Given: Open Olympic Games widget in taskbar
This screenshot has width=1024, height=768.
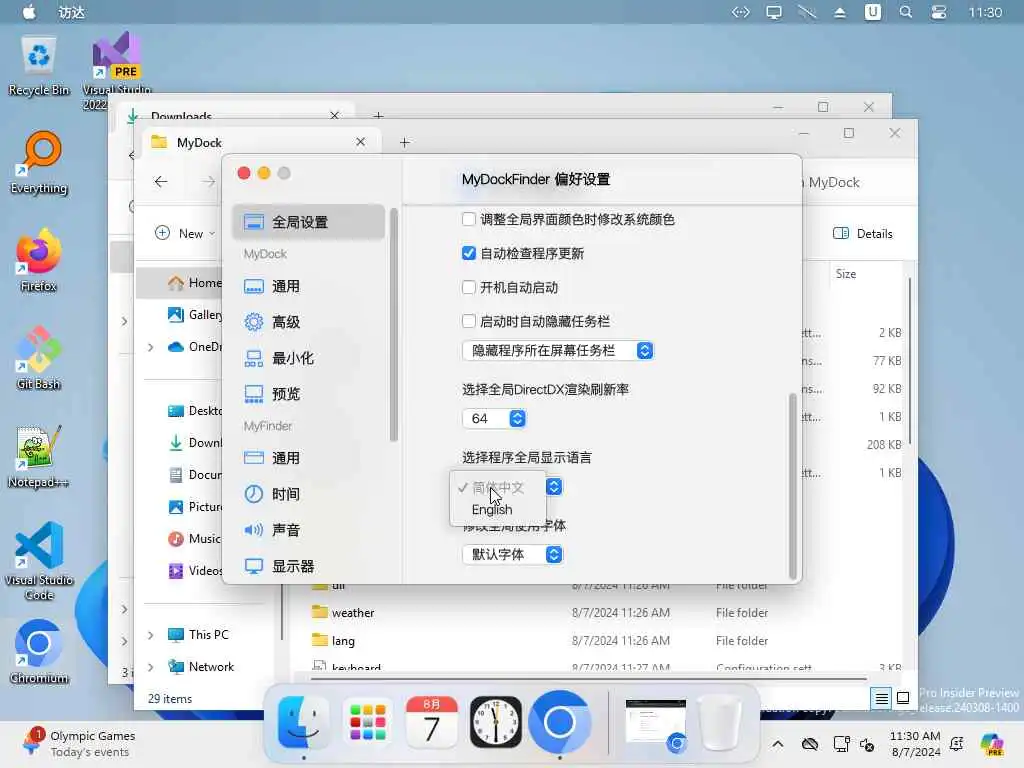Looking at the screenshot, I should click(x=78, y=744).
